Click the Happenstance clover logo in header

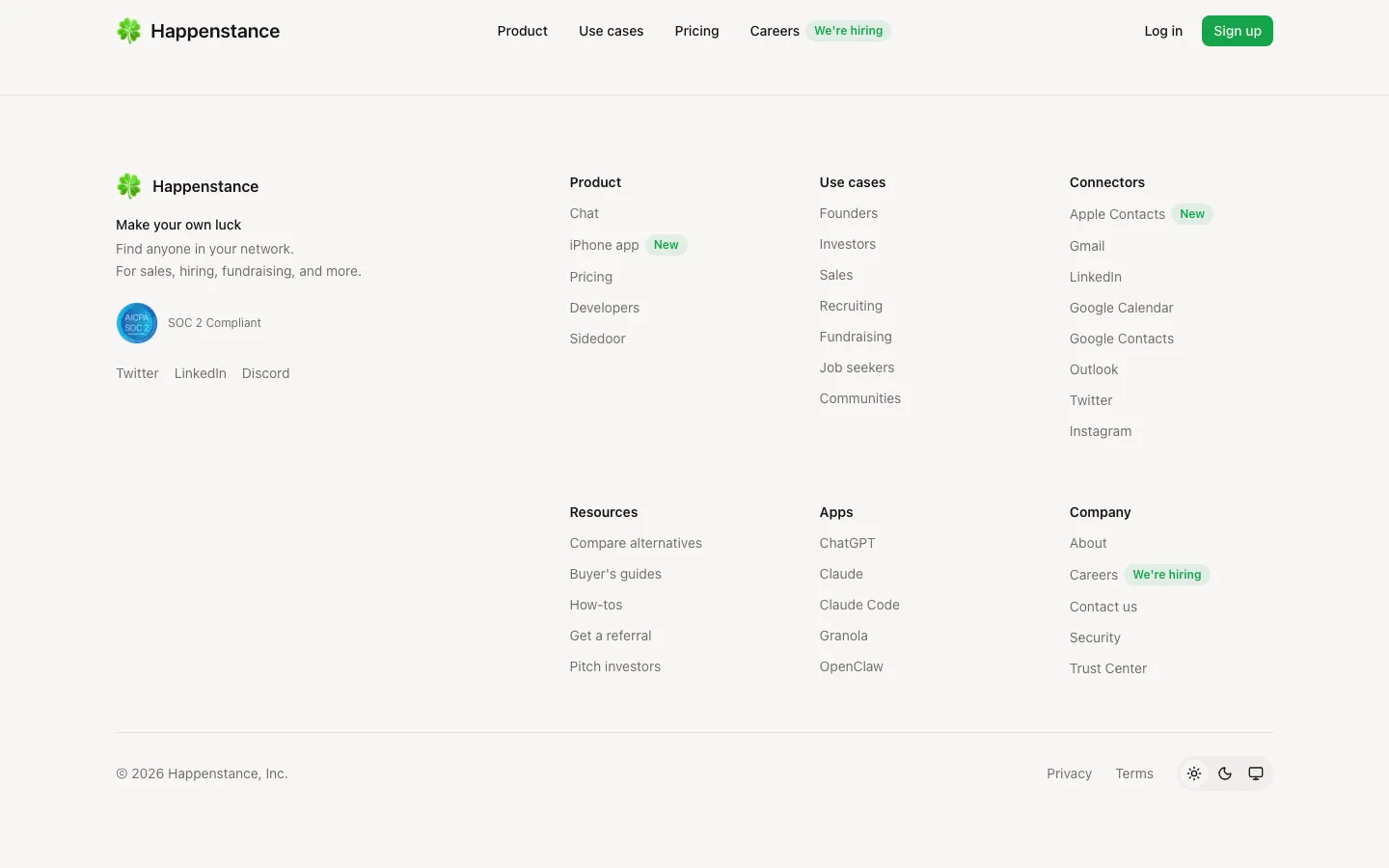coord(128,31)
